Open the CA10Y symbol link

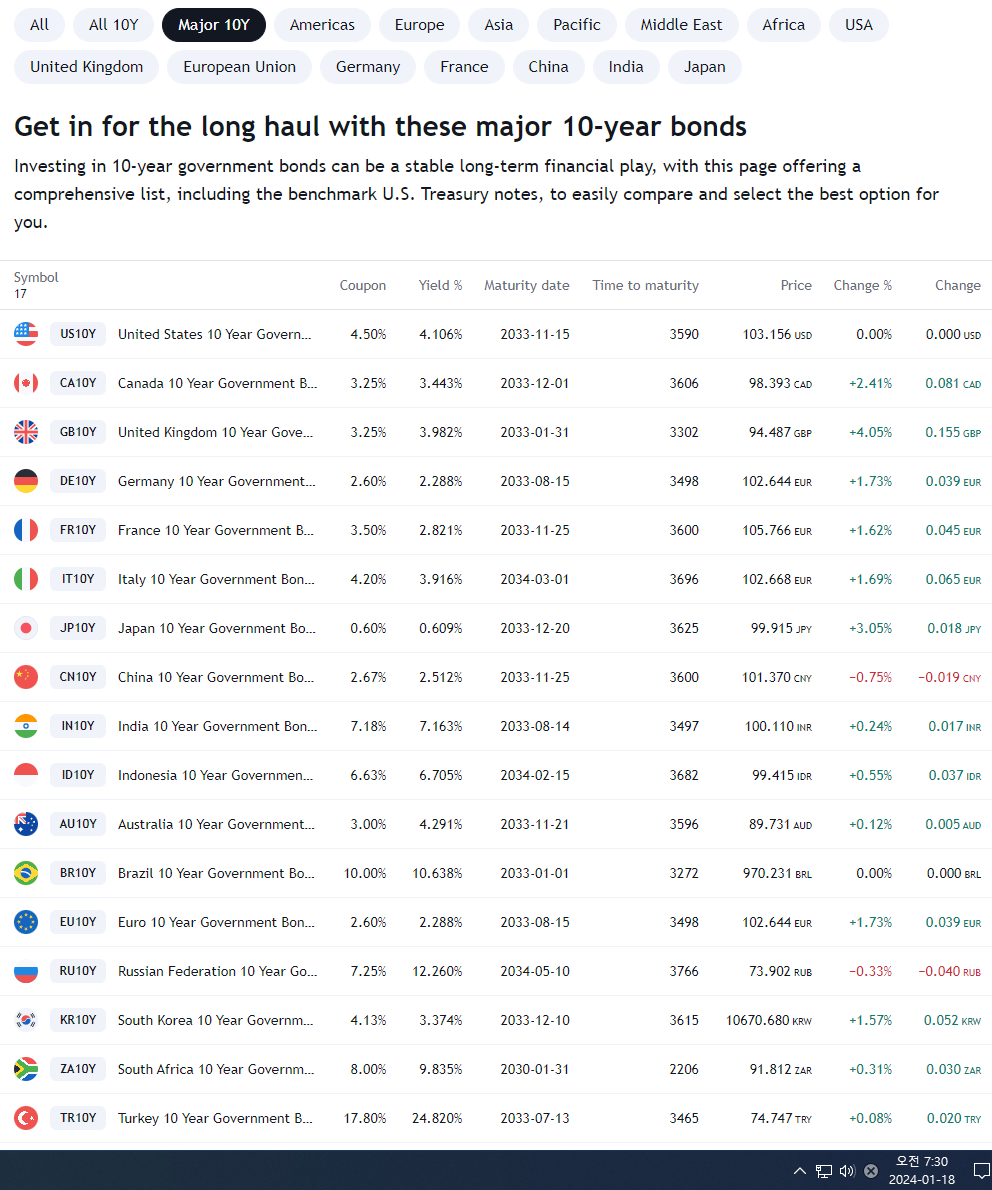click(x=78, y=383)
